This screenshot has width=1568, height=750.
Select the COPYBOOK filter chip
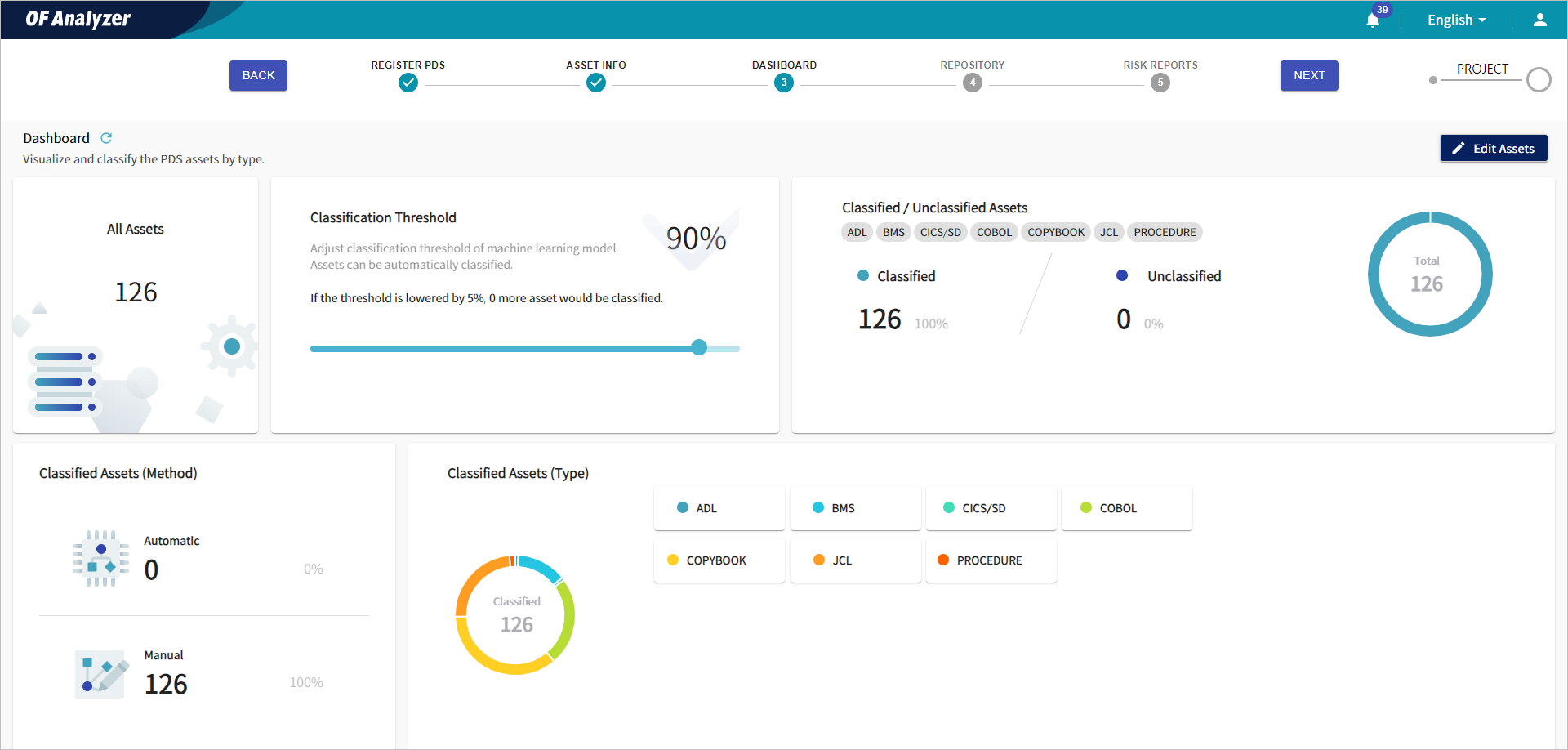[x=1056, y=232]
